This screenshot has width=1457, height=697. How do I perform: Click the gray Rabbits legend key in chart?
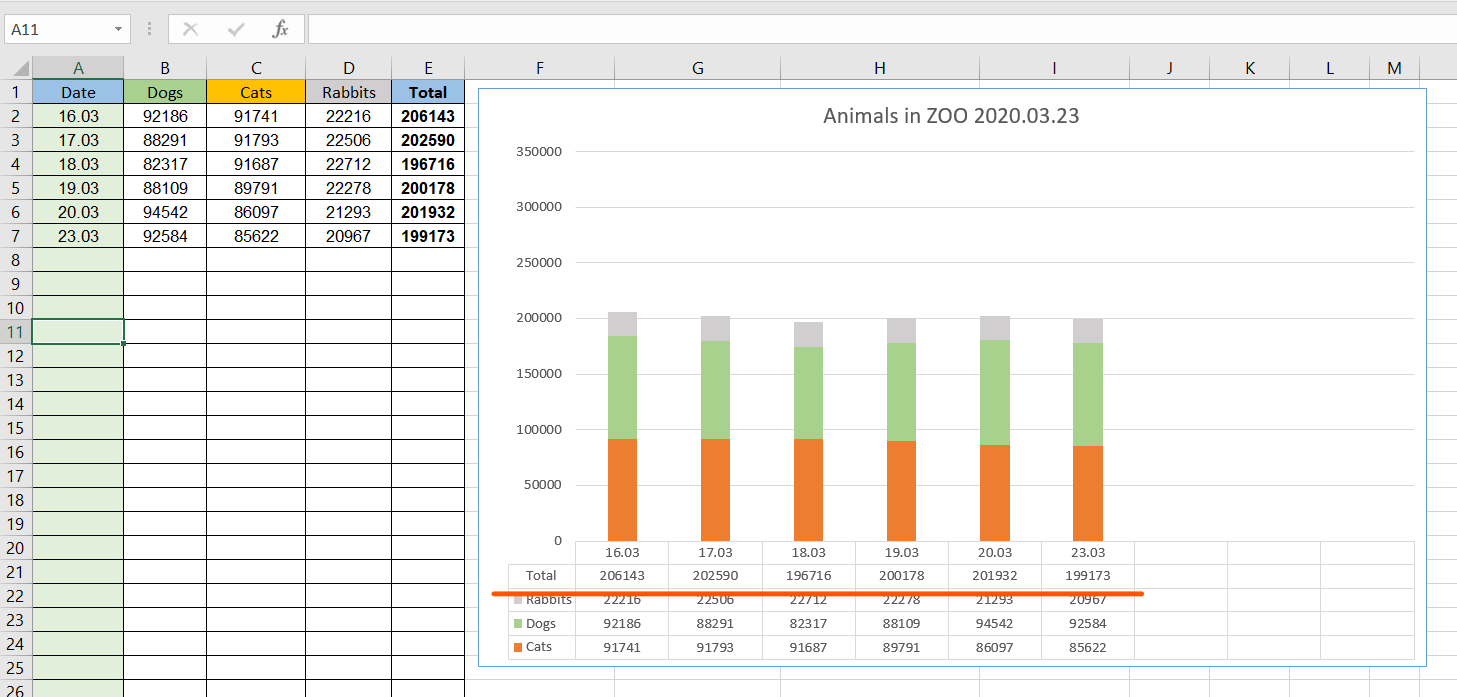pyautogui.click(x=520, y=599)
